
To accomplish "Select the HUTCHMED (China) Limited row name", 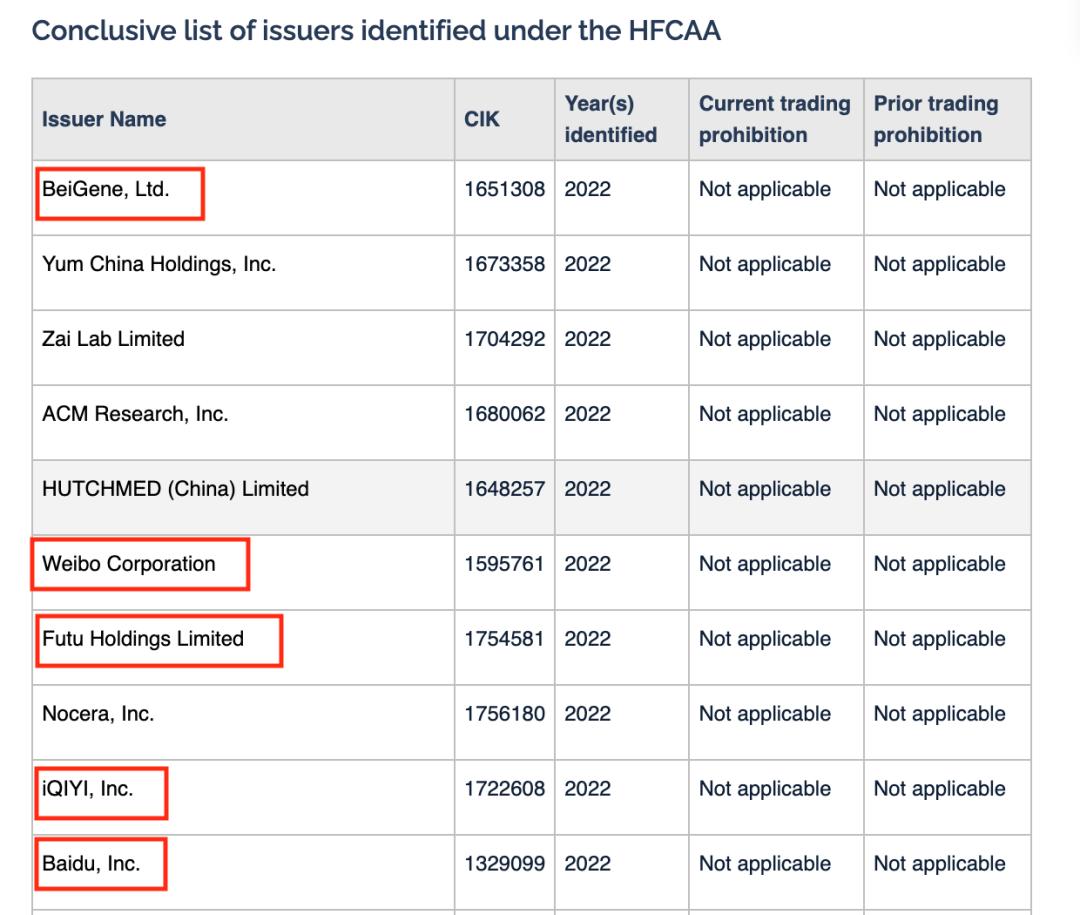I will pyautogui.click(x=175, y=489).
